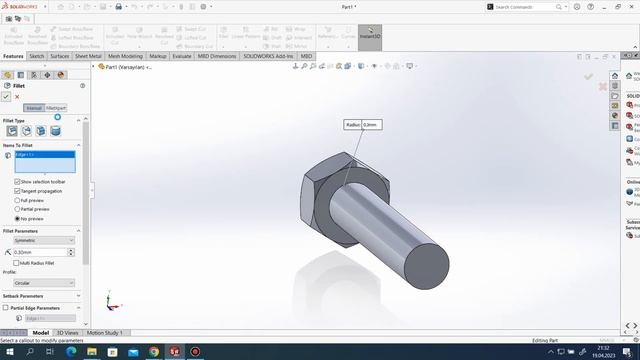640x360 pixels.
Task: Select Constant Size Fillet type icon
Action: [x=12, y=131]
